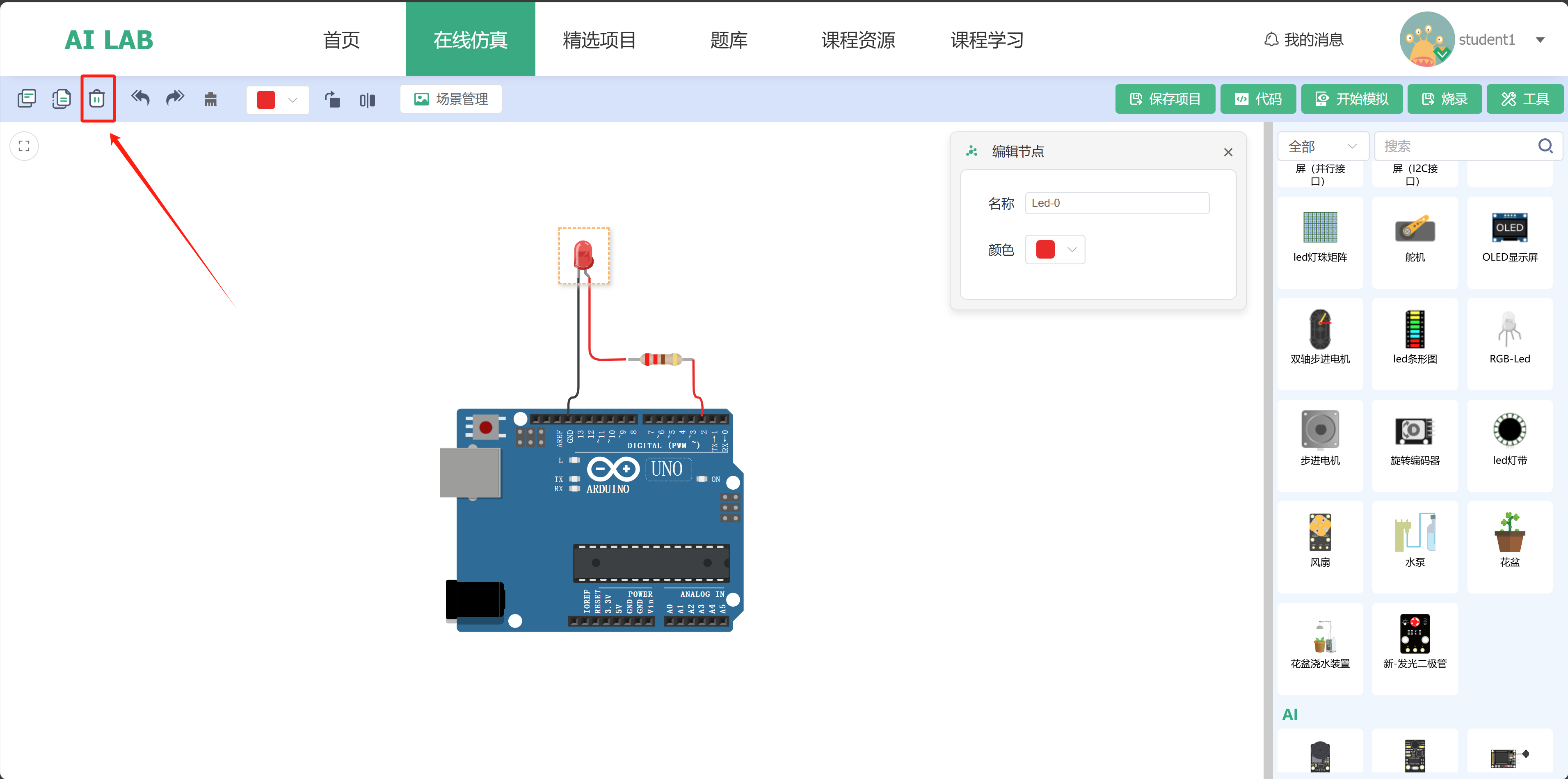Click the rotate component icon
This screenshot has height=779, width=1568.
point(332,99)
